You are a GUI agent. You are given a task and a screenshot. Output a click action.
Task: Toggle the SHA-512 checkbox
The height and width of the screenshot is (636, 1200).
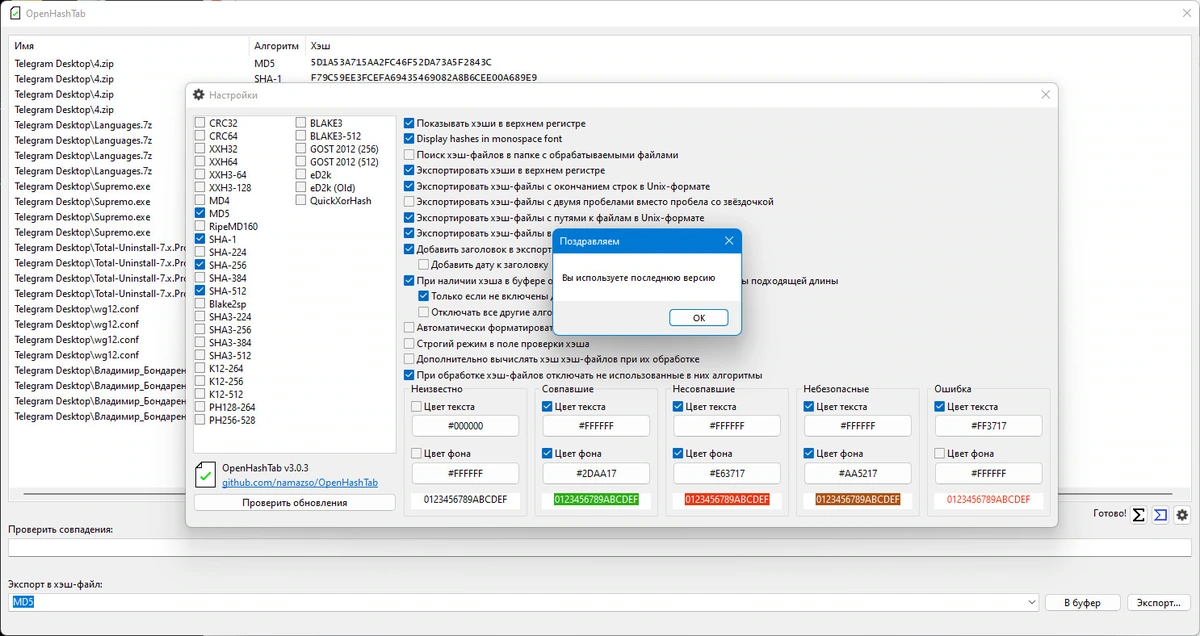pos(200,292)
